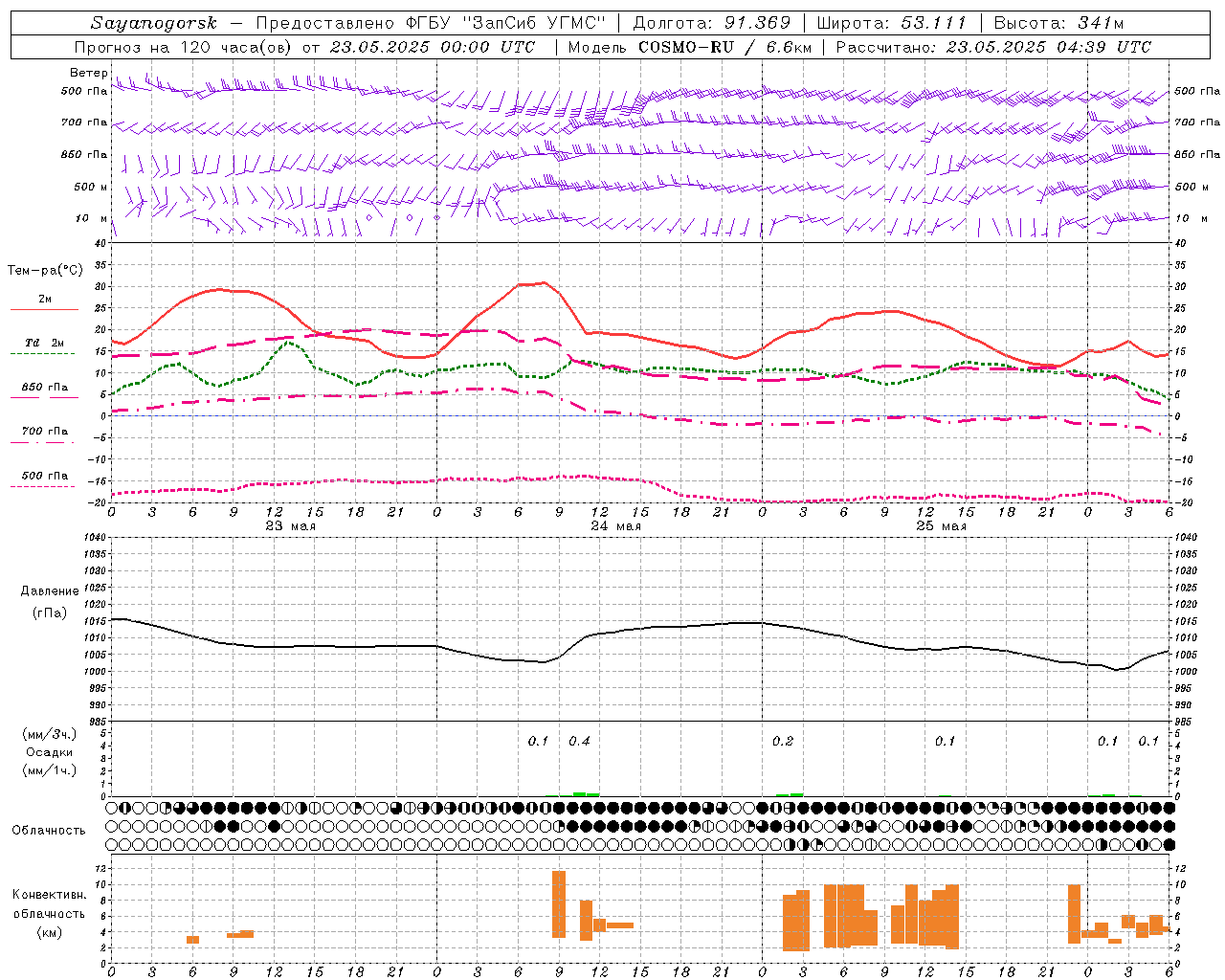Select the 'Широта: 53.111' header field
Image resolution: width=1225 pixels, height=980 pixels.
click(x=892, y=23)
